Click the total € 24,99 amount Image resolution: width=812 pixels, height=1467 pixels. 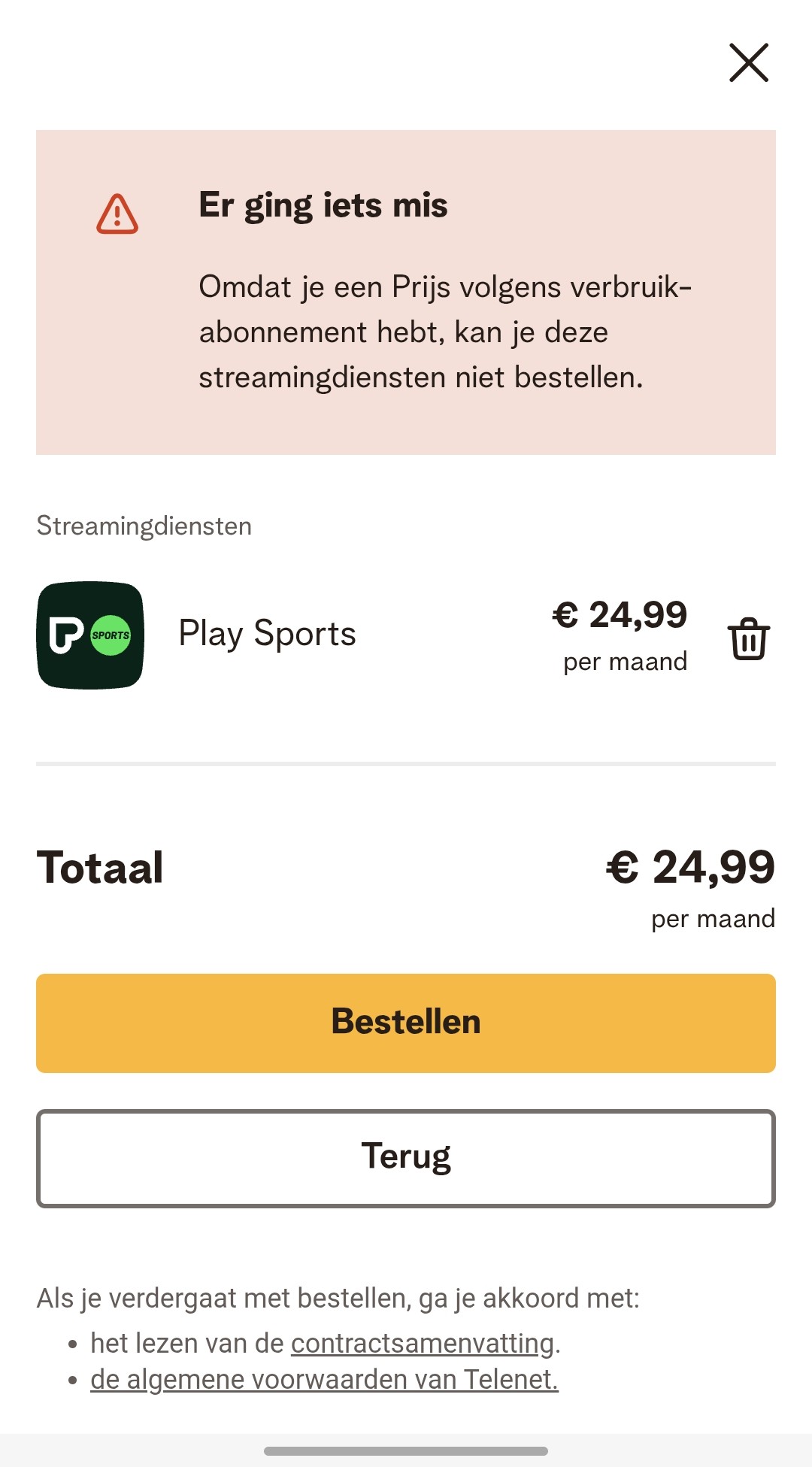coord(690,867)
